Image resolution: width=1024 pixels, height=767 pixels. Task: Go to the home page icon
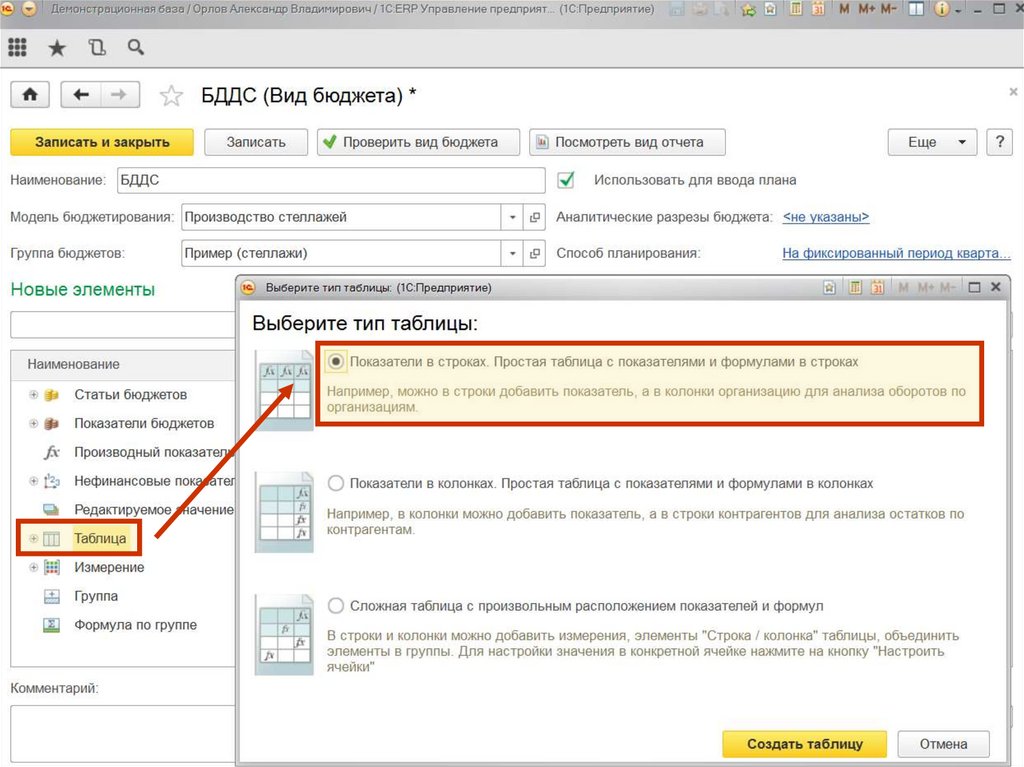(30, 94)
